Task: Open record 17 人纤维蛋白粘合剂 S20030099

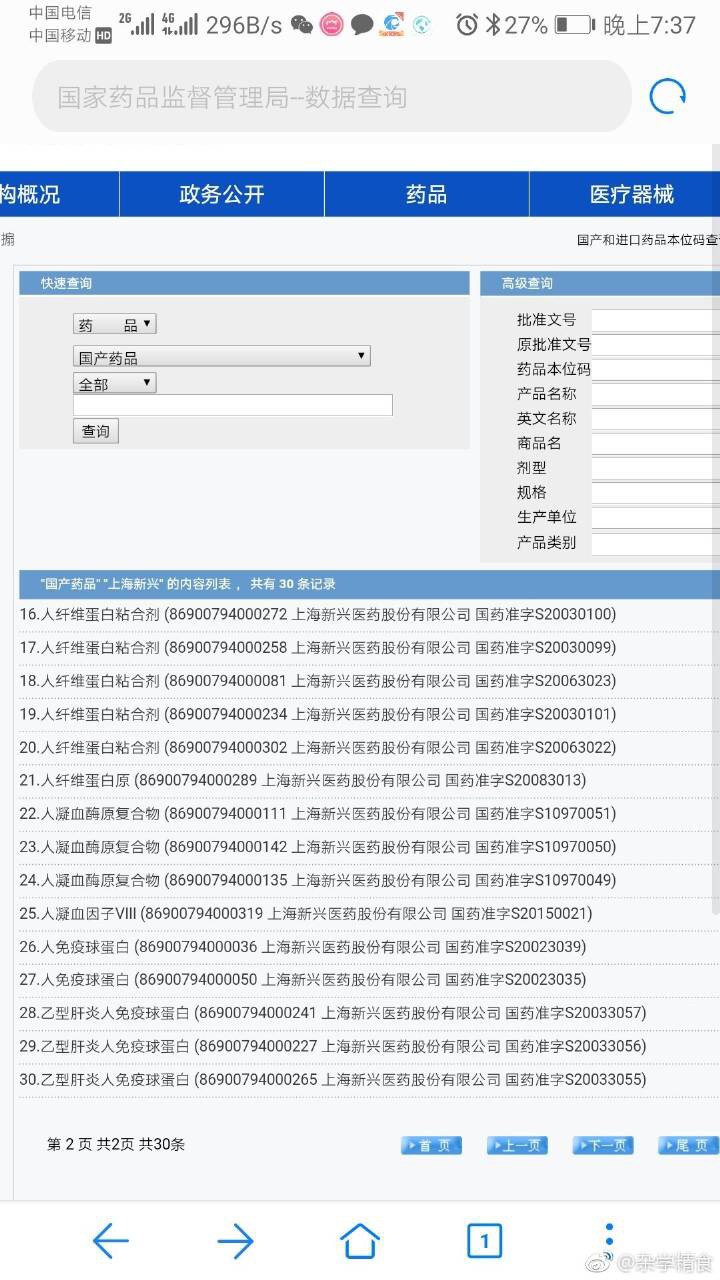Action: (x=318, y=647)
